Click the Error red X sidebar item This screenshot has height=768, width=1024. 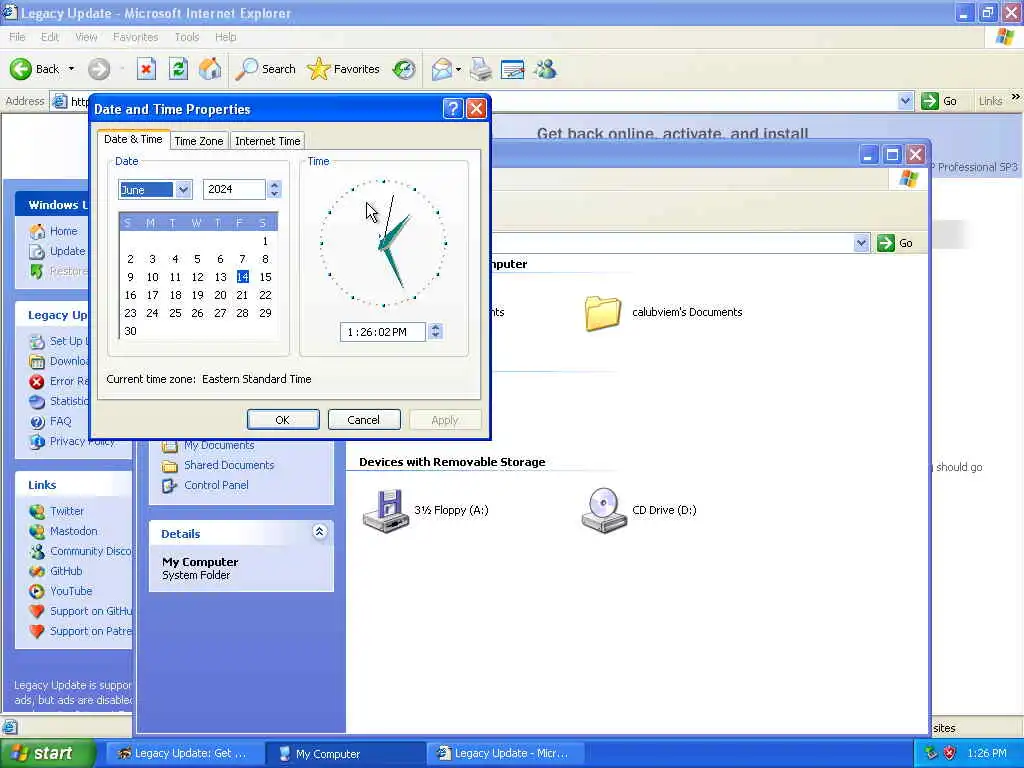[37, 381]
